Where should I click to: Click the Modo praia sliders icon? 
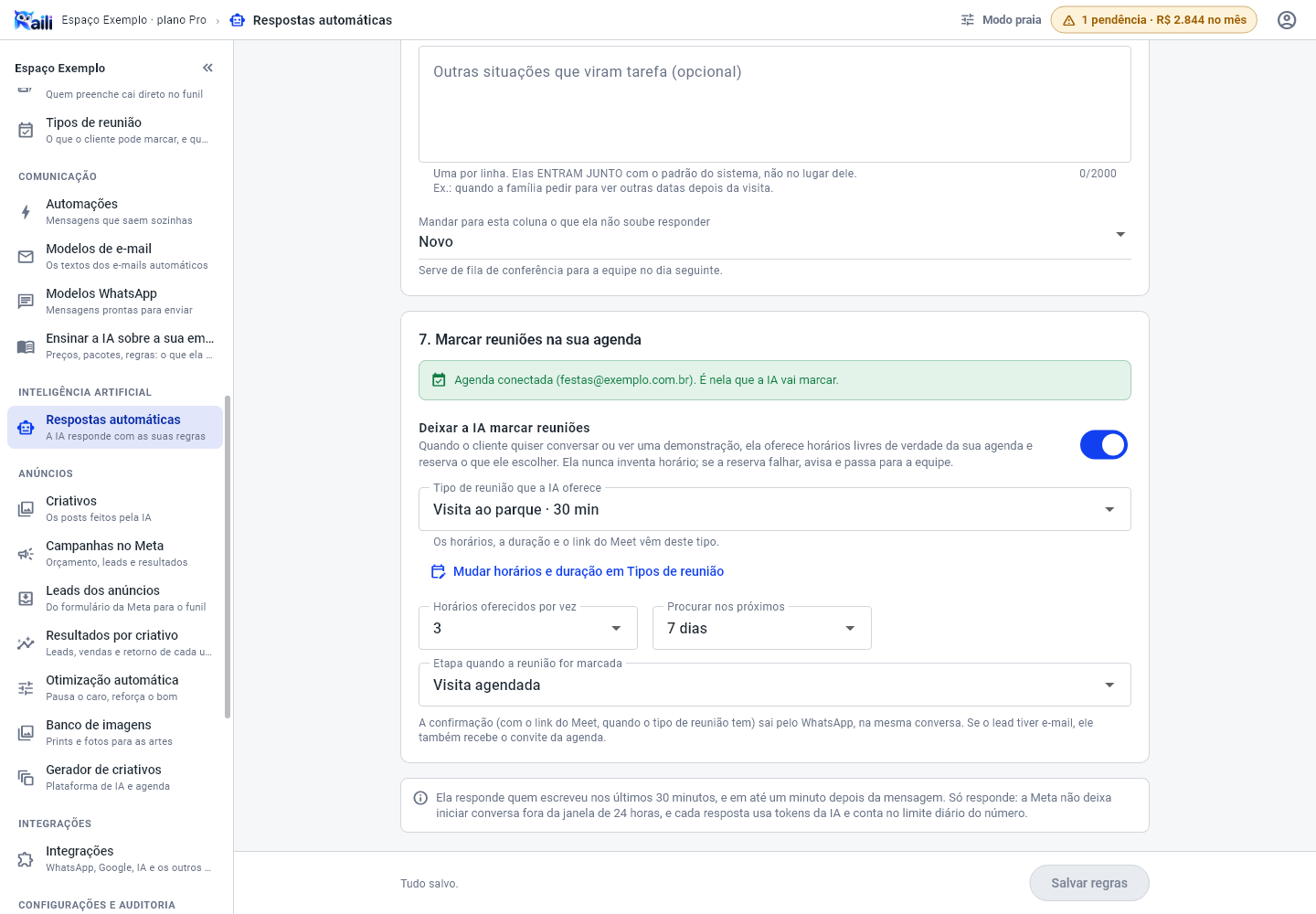(968, 20)
